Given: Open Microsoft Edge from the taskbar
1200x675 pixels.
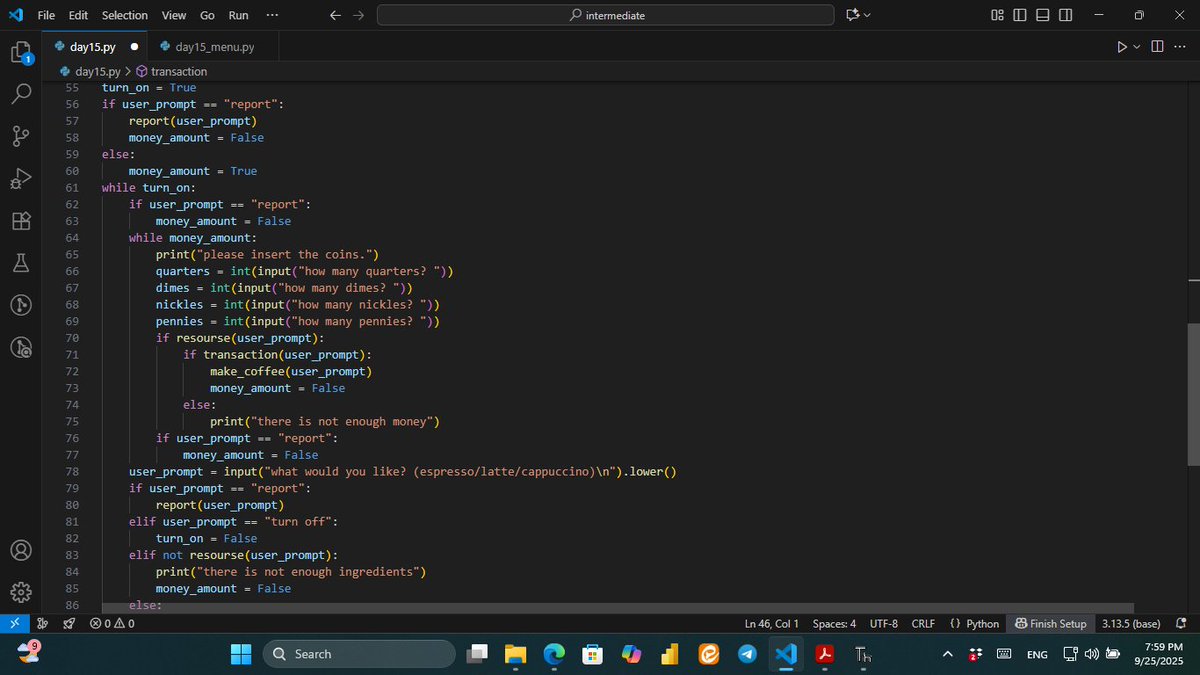Looking at the screenshot, I should (x=554, y=654).
